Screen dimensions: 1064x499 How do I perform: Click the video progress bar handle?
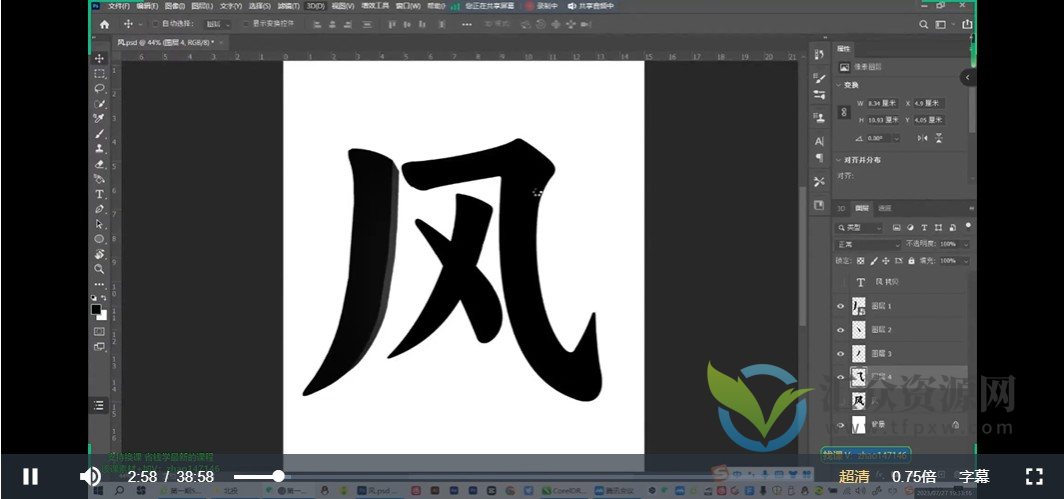tap(278, 477)
